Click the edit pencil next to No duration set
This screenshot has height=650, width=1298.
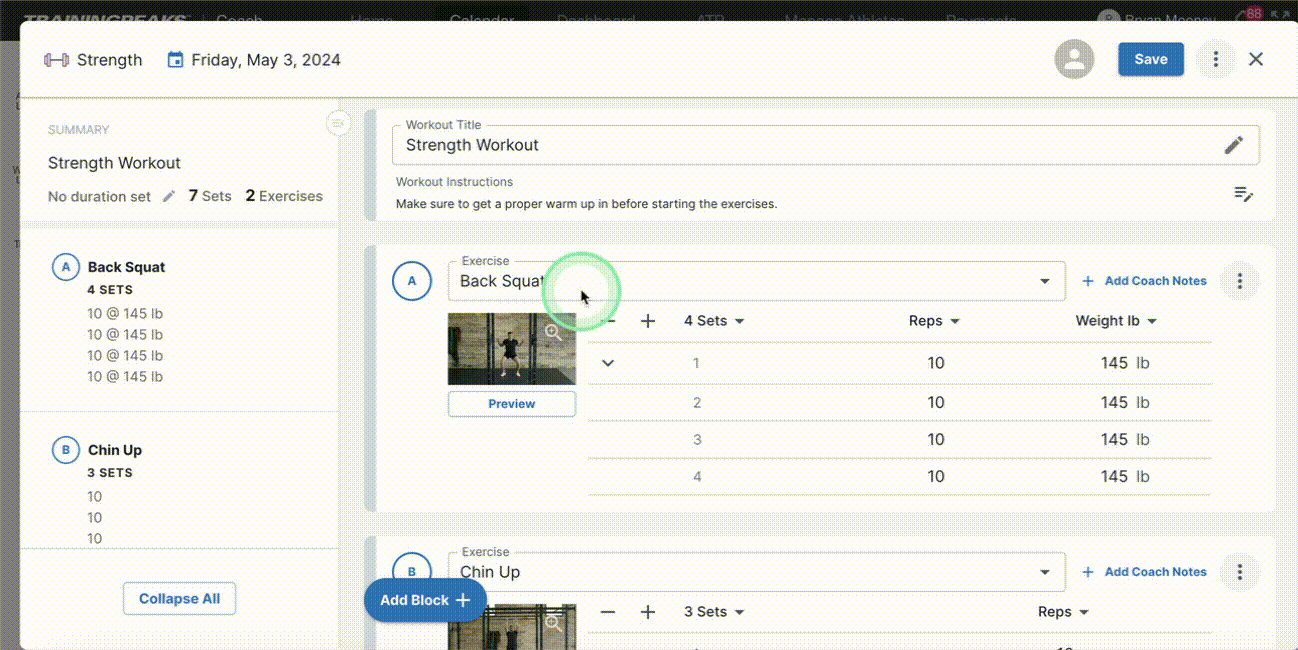click(x=168, y=196)
